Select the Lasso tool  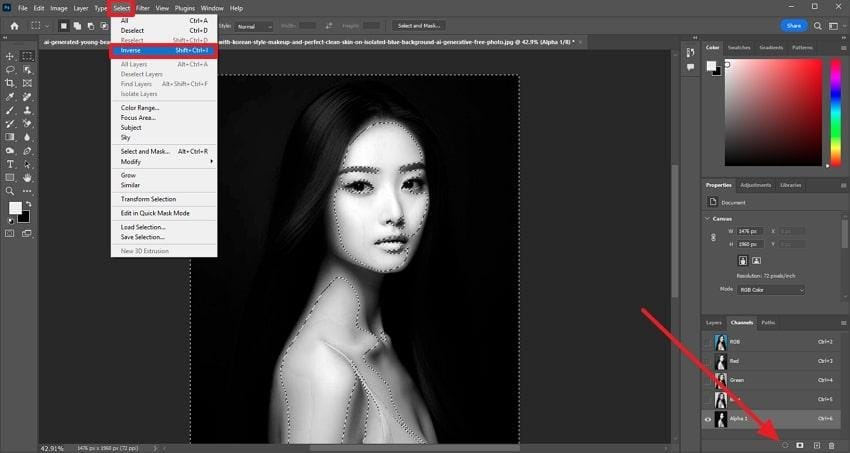(10, 70)
